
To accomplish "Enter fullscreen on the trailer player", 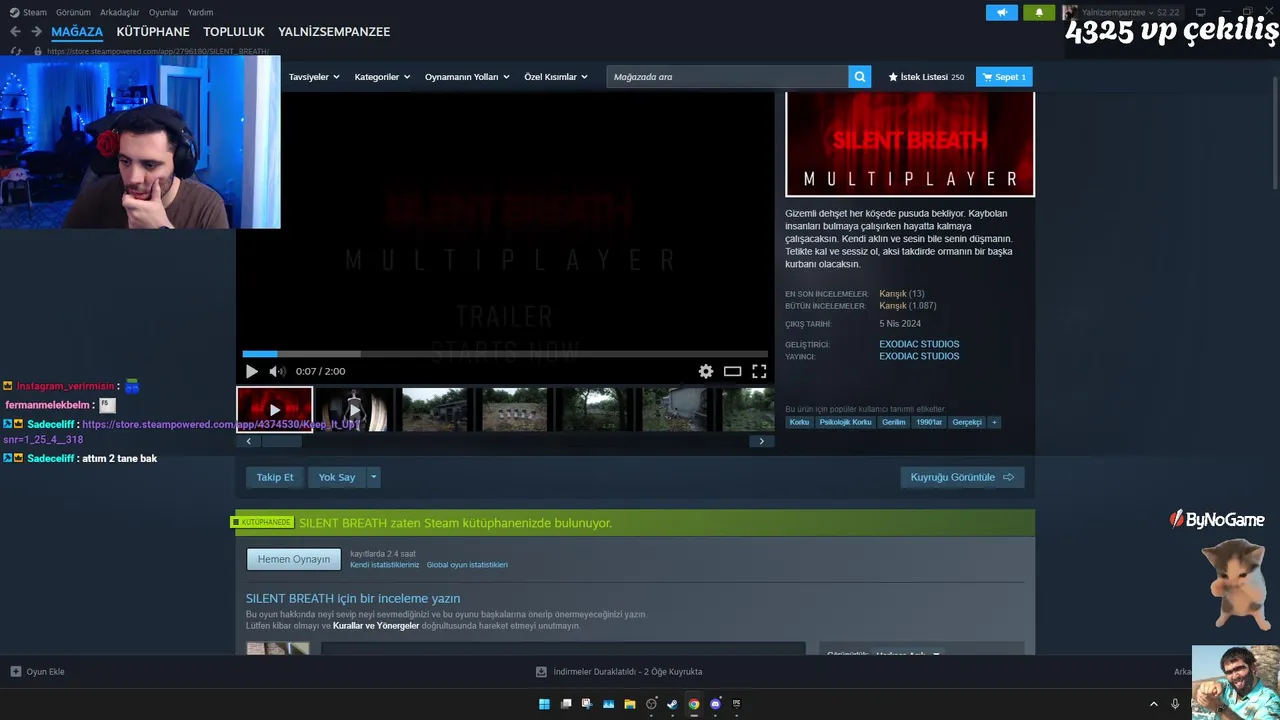I will point(759,371).
